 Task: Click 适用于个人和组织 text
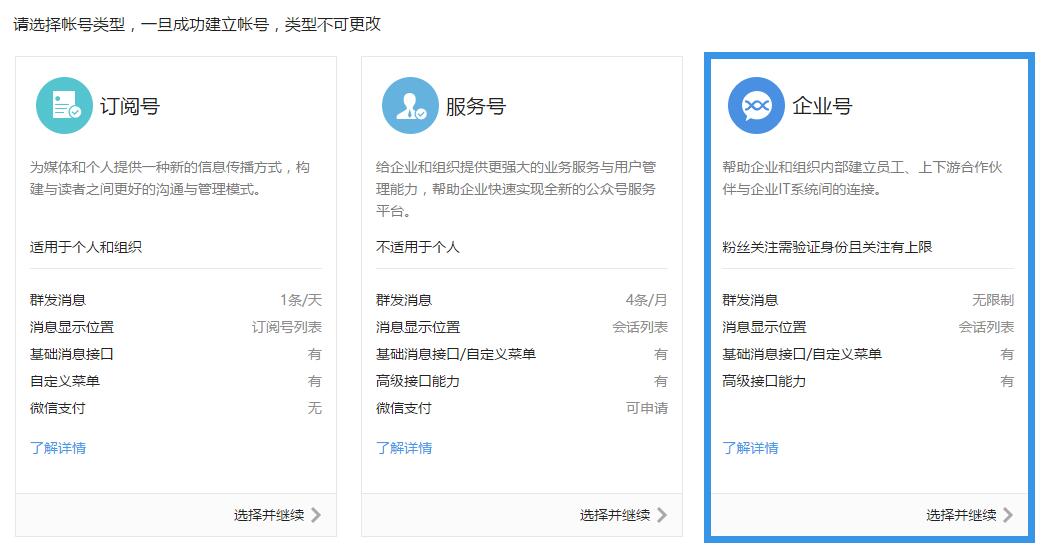86,247
